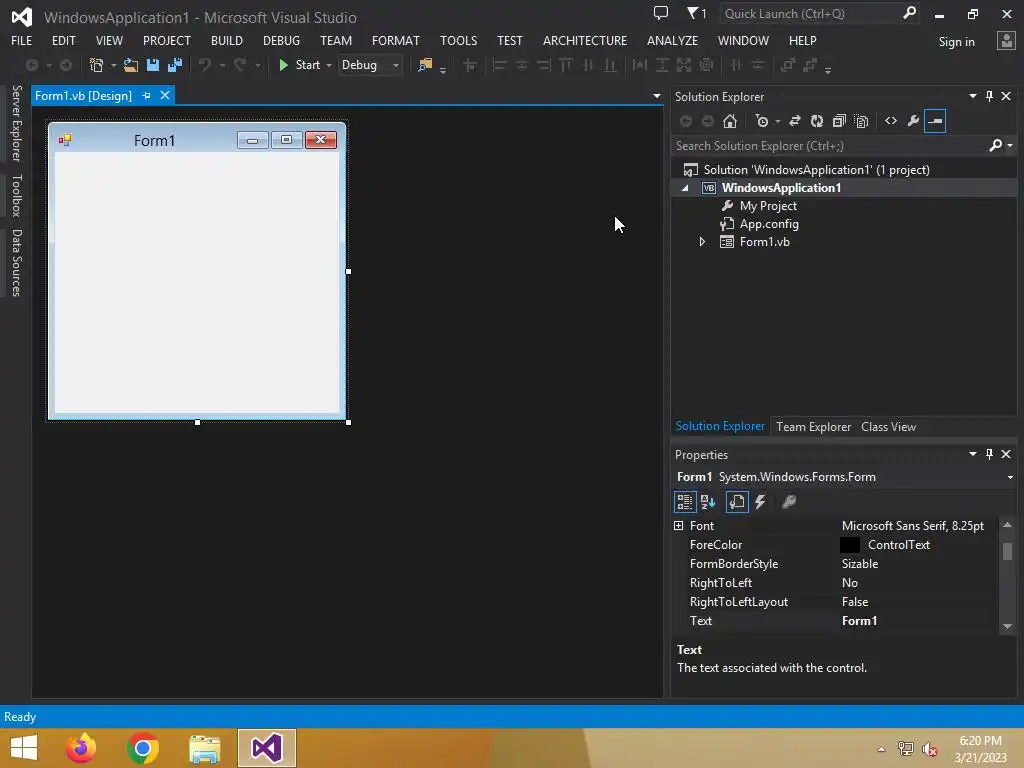
Task: Select Form1.vb in Solution Explorer
Action: click(764, 242)
